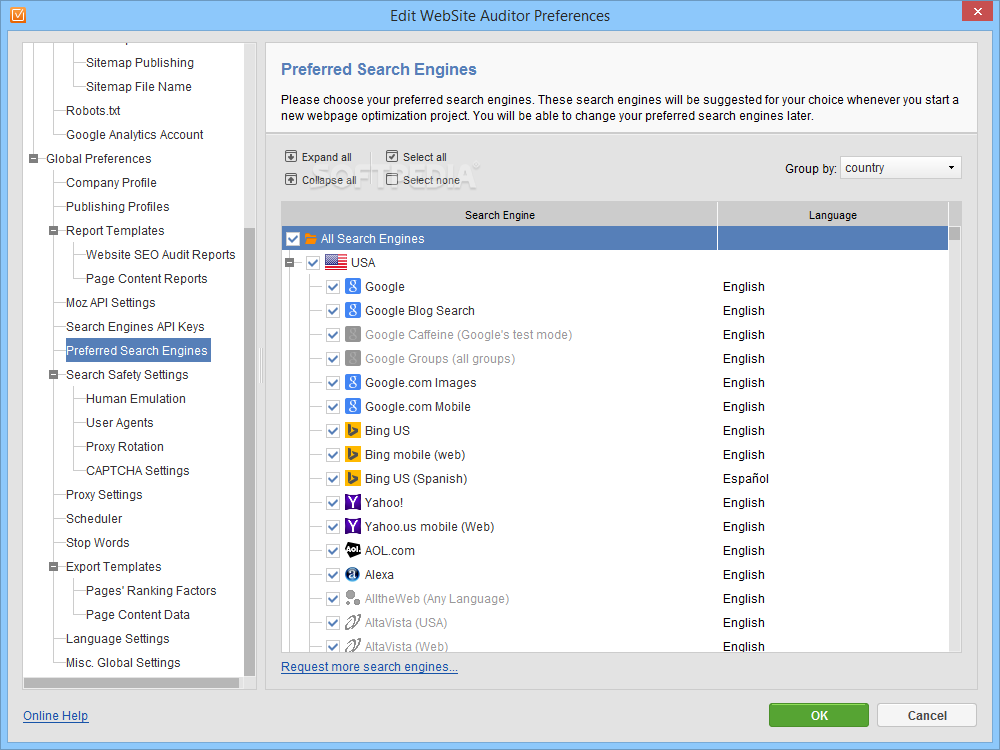
Task: Click the WebSite Auditor title bar icon
Action: (18, 15)
